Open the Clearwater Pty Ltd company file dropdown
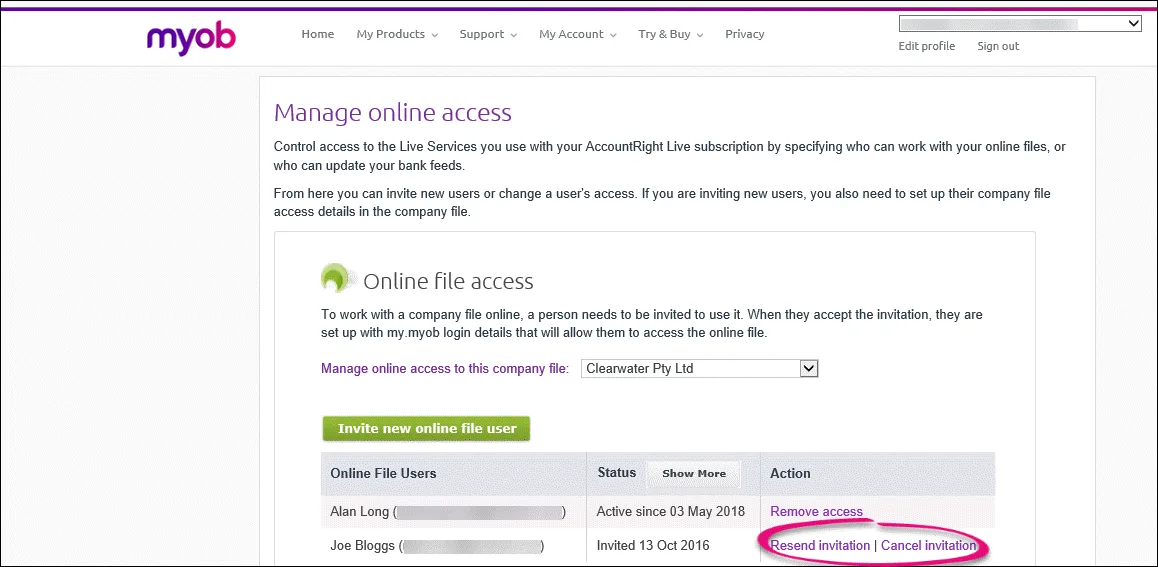1158x567 pixels. pos(699,368)
